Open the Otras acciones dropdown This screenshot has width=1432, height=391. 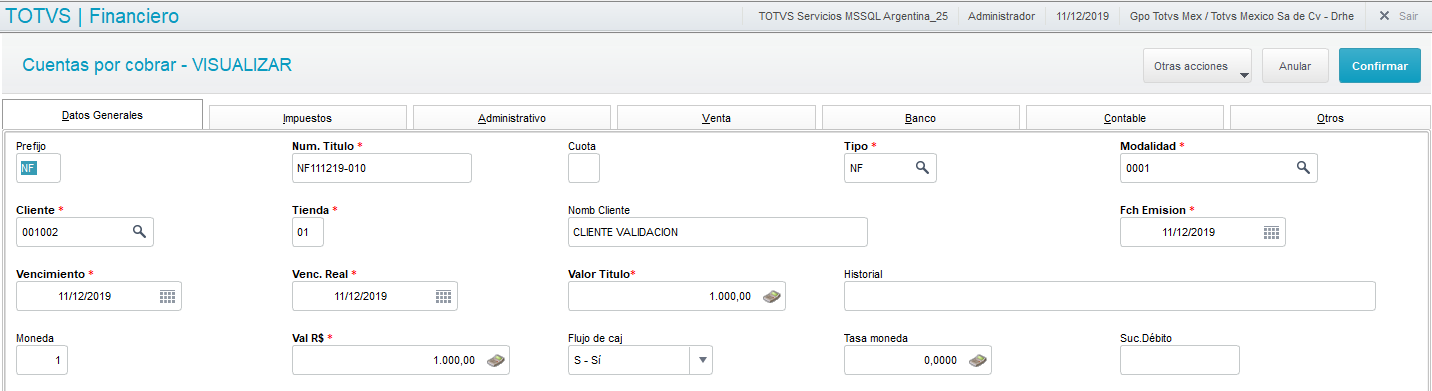(x=1198, y=66)
